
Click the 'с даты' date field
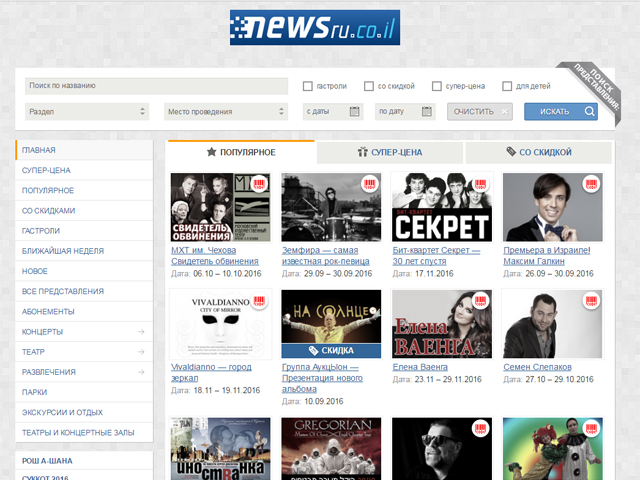[x=333, y=111]
